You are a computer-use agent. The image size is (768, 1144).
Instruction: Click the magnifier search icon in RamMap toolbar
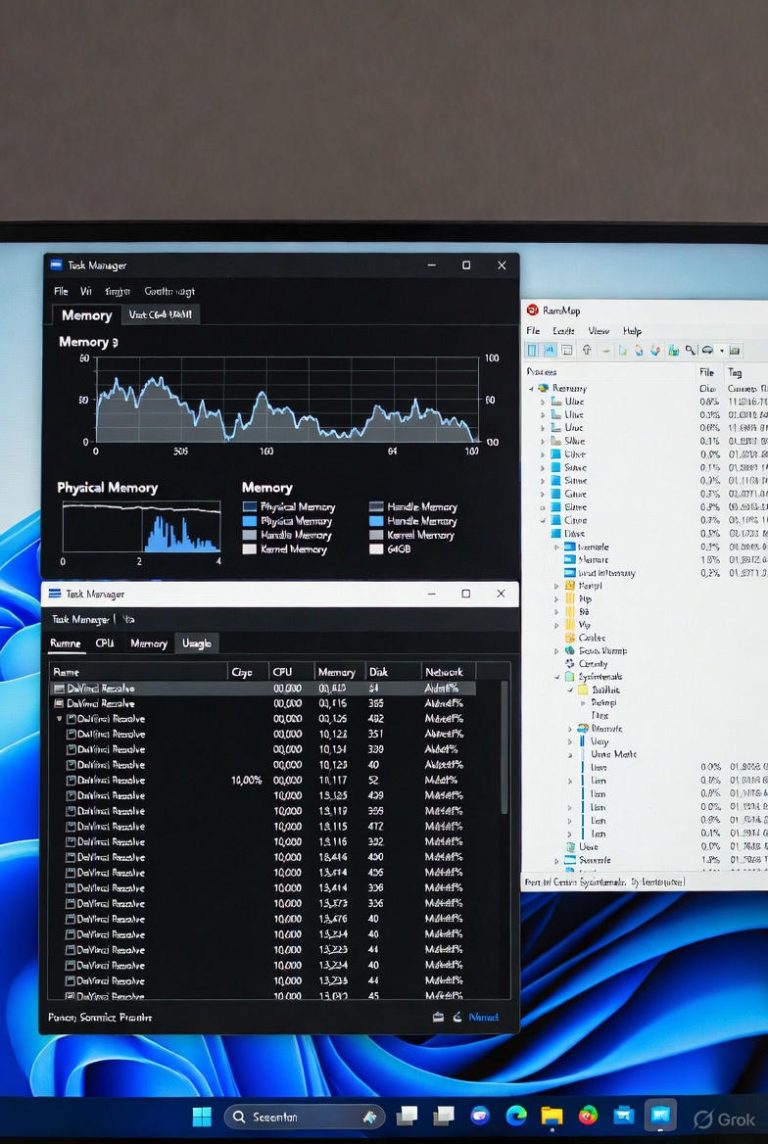click(x=690, y=351)
